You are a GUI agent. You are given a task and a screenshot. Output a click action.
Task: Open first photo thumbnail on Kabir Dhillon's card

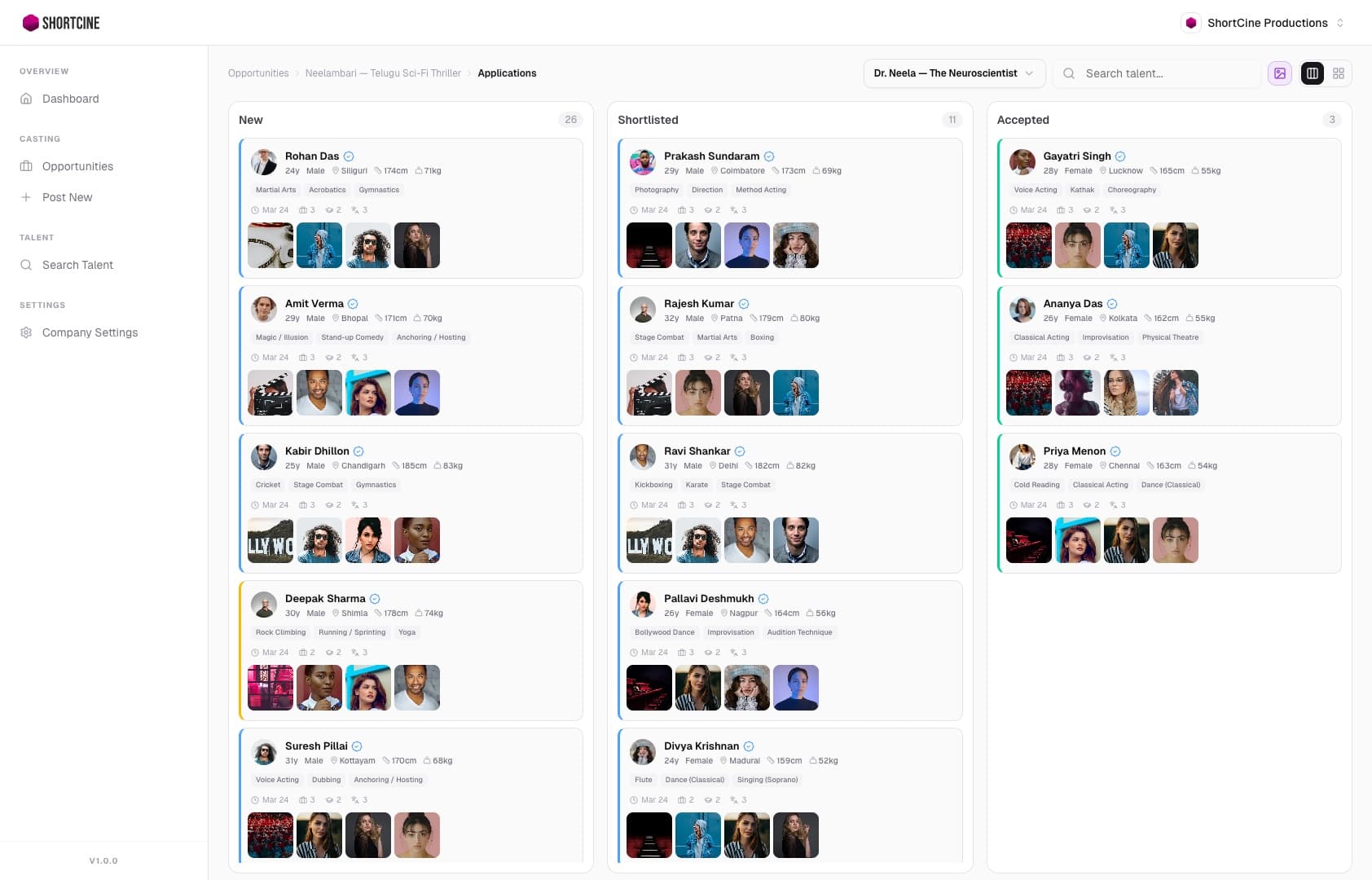[270, 540]
